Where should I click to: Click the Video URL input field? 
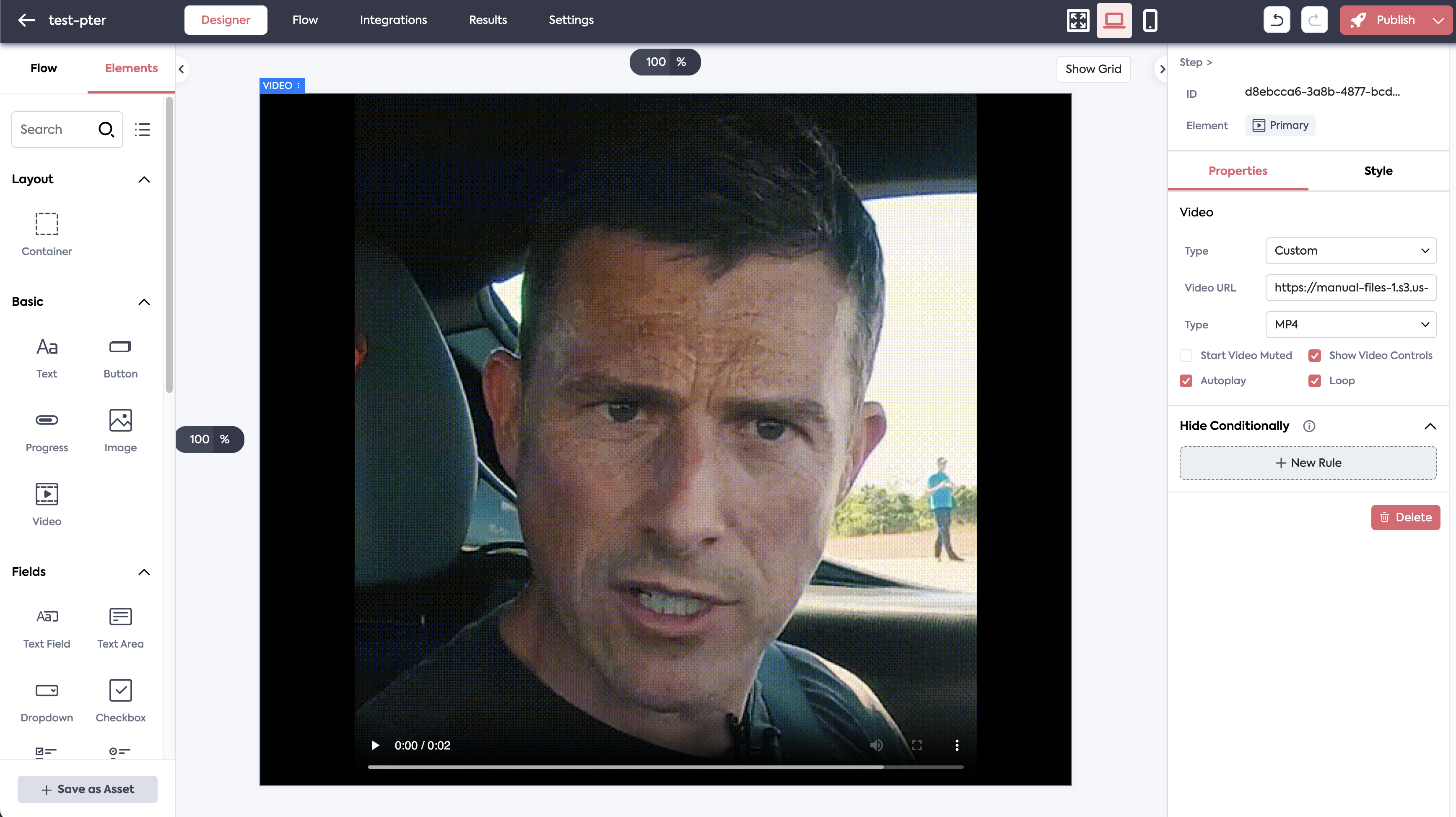pos(1351,288)
